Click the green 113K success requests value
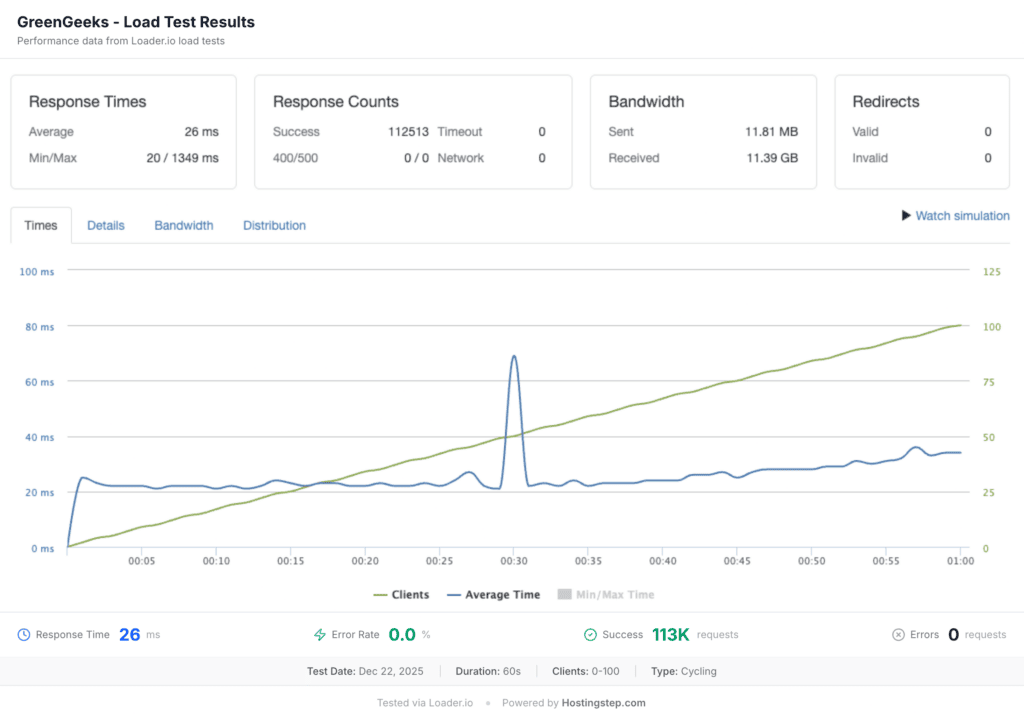Viewport: 1024px width, 720px height. 671,634
